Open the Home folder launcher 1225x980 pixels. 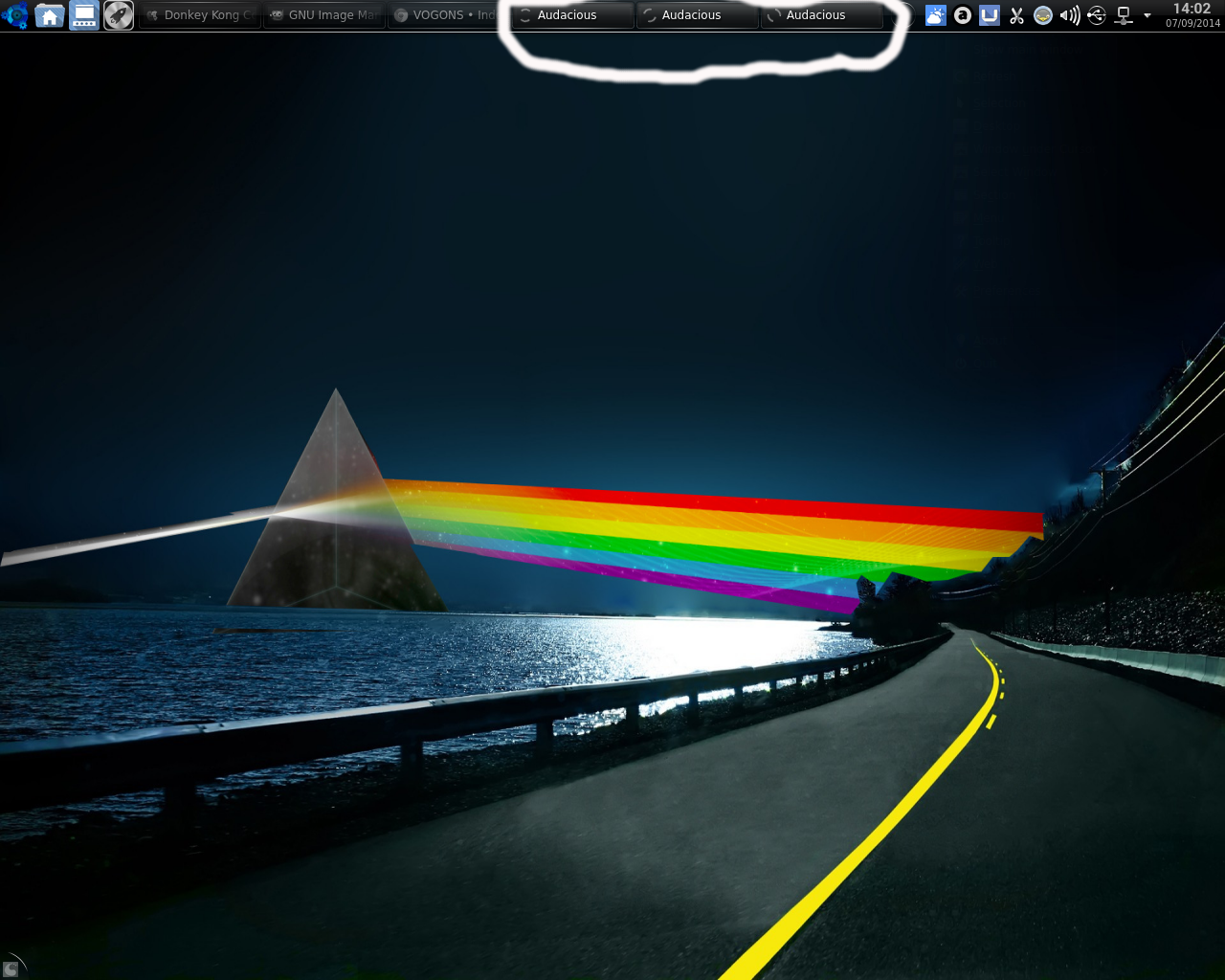[50, 15]
